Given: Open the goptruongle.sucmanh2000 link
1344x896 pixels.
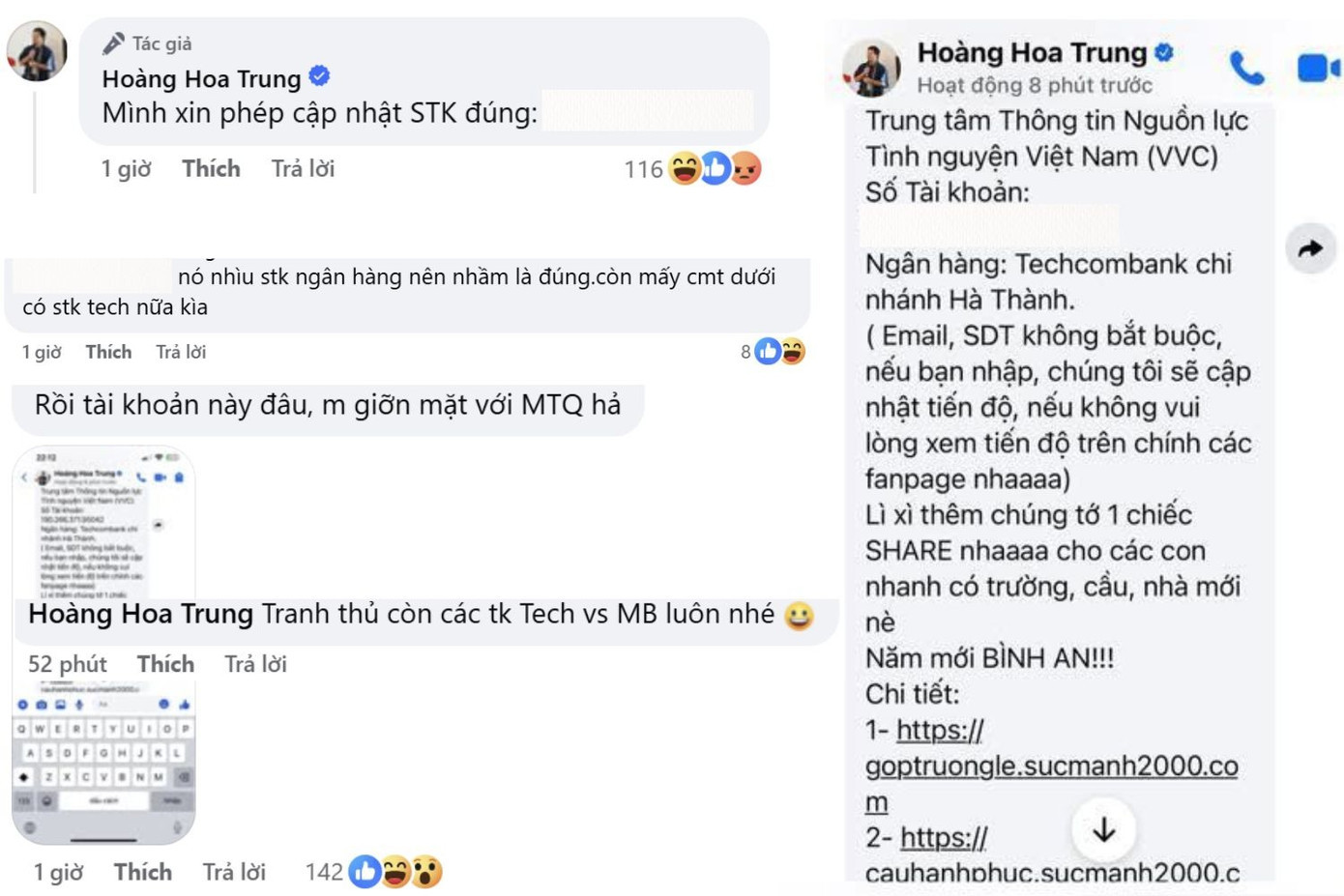Looking at the screenshot, I should point(1051,766).
